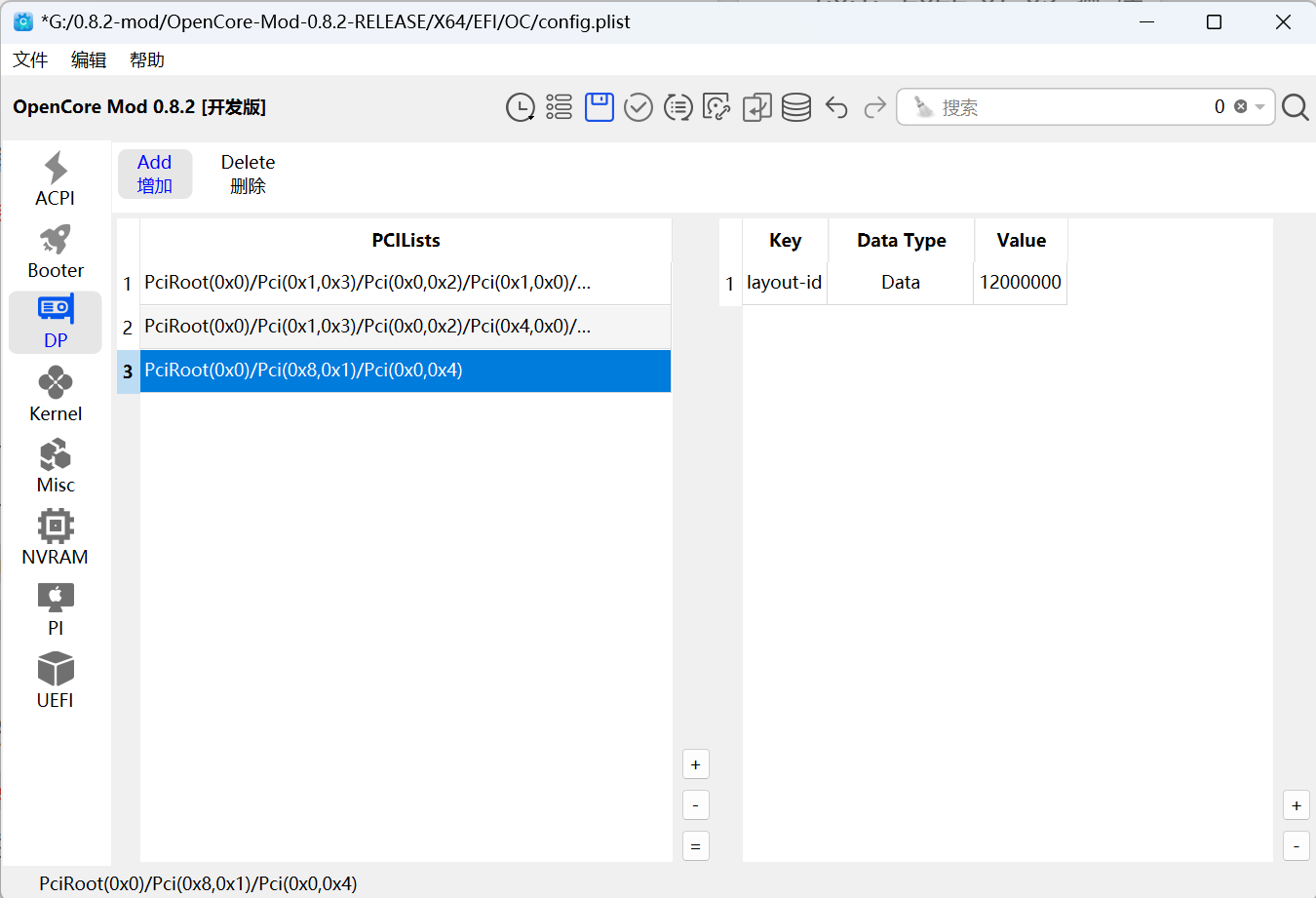Image resolution: width=1316 pixels, height=898 pixels.
Task: Remove PCI entry with left minus button
Action: 695,805
